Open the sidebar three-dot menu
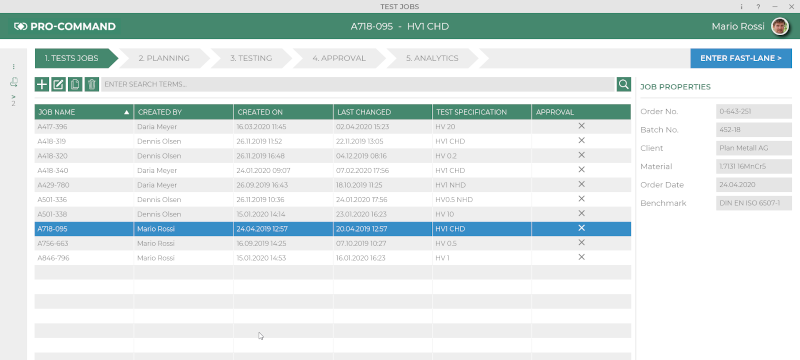800x360 pixels. click(x=14, y=66)
